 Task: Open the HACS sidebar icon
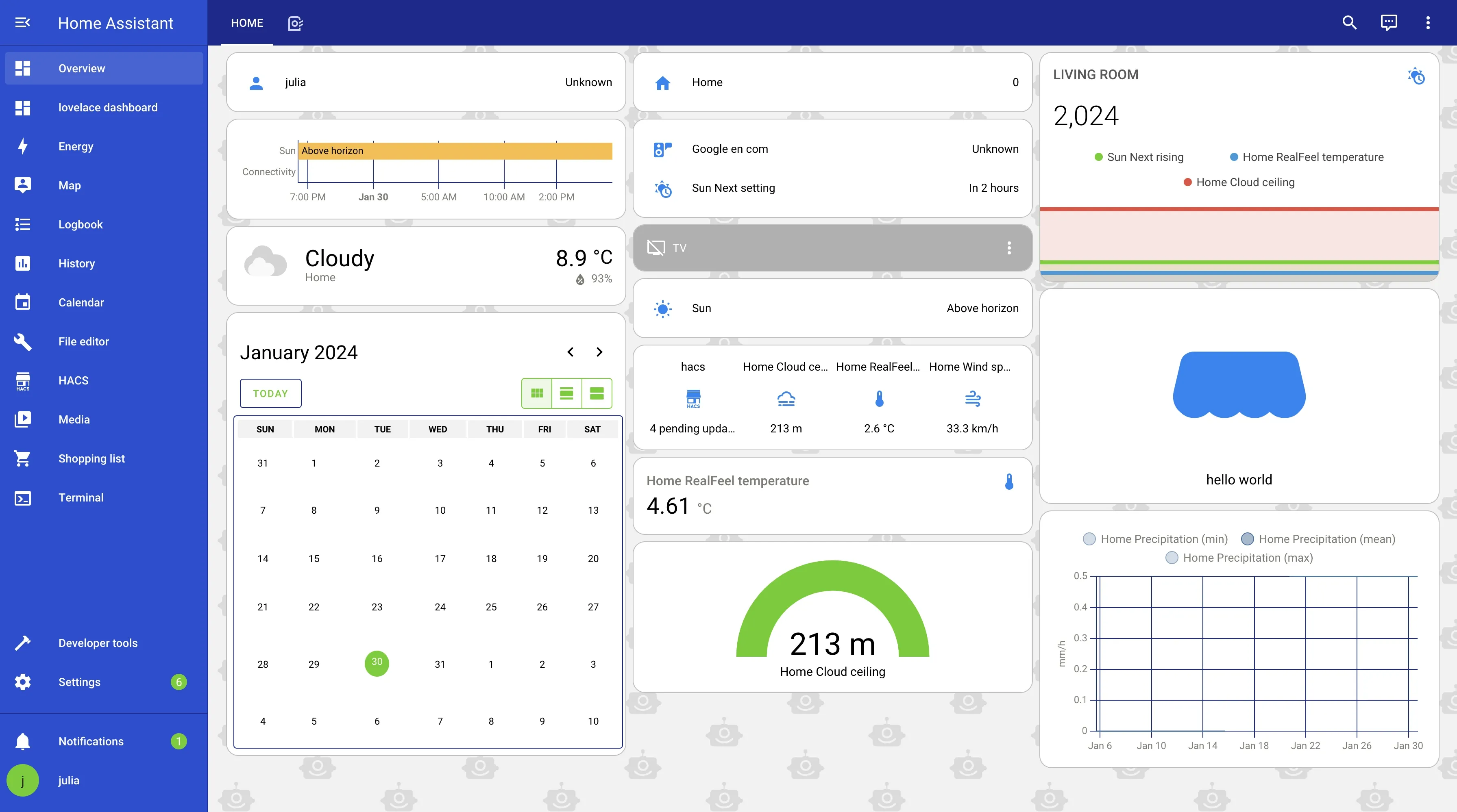click(x=23, y=380)
